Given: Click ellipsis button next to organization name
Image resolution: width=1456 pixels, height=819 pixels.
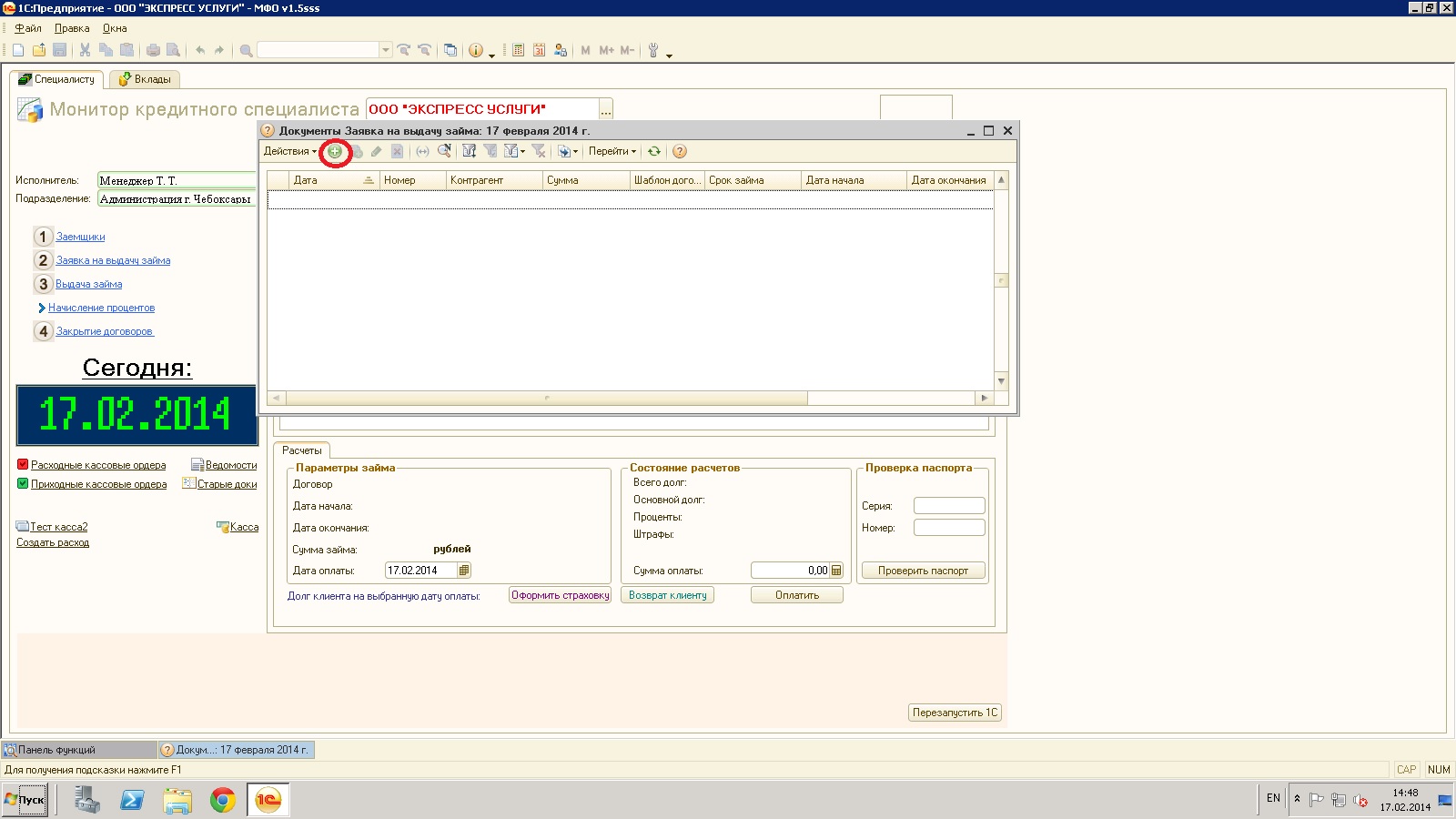Looking at the screenshot, I should click(x=606, y=110).
